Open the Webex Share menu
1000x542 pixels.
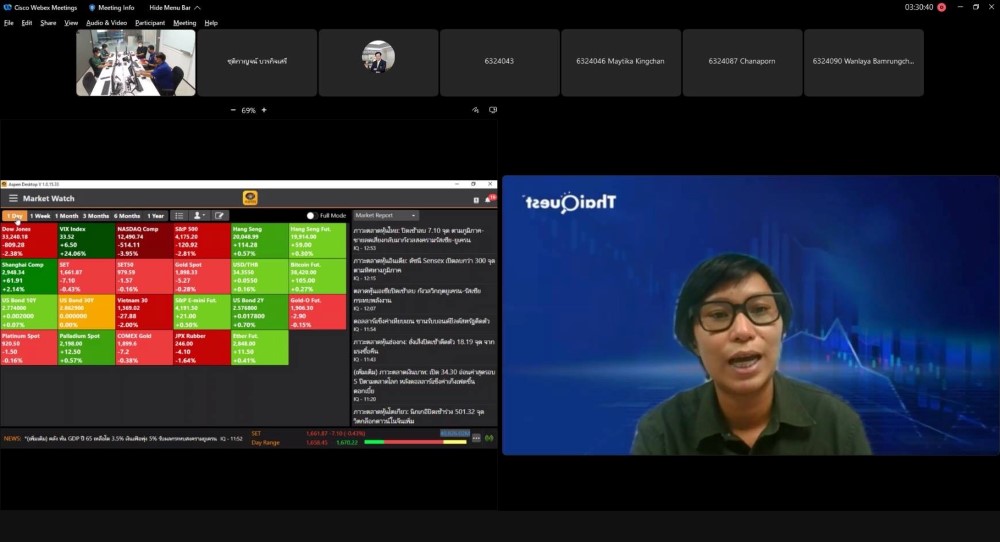pos(48,23)
